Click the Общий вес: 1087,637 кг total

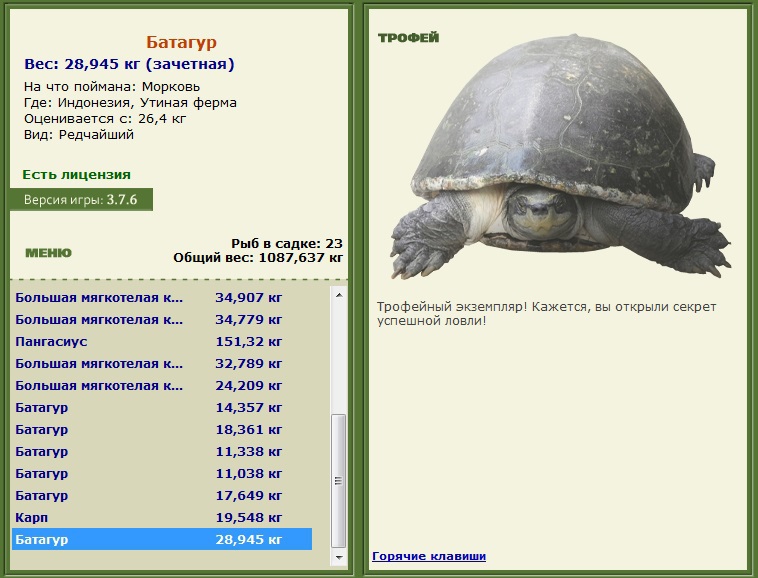(x=258, y=258)
